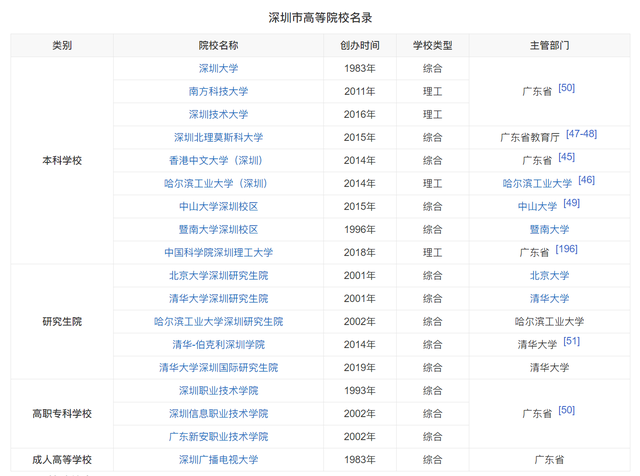
Task: Open the 暨南大学深圳校区 link
Action: (x=218, y=229)
